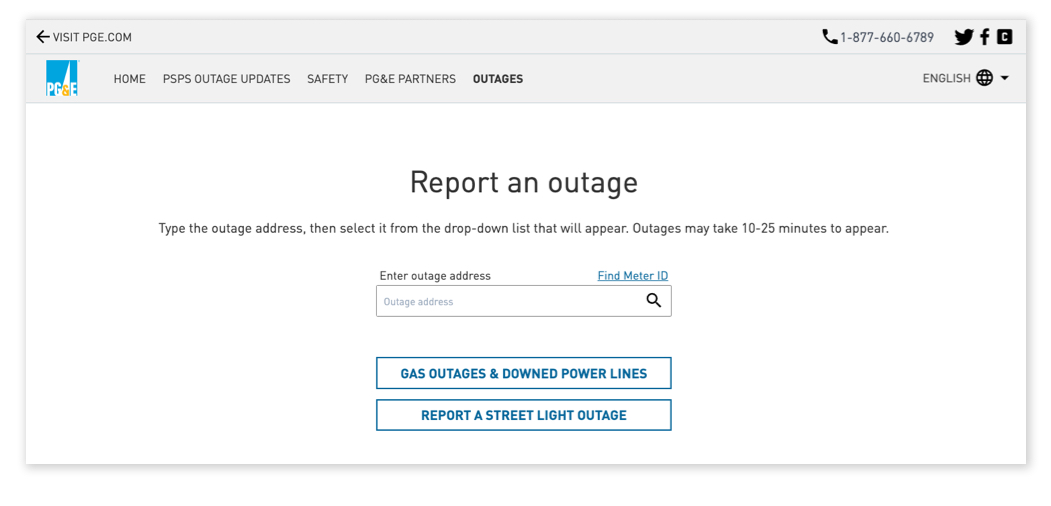Open PSPS OUTAGE UPDATES in navigation
This screenshot has height=506, width=1051.
pos(226,79)
